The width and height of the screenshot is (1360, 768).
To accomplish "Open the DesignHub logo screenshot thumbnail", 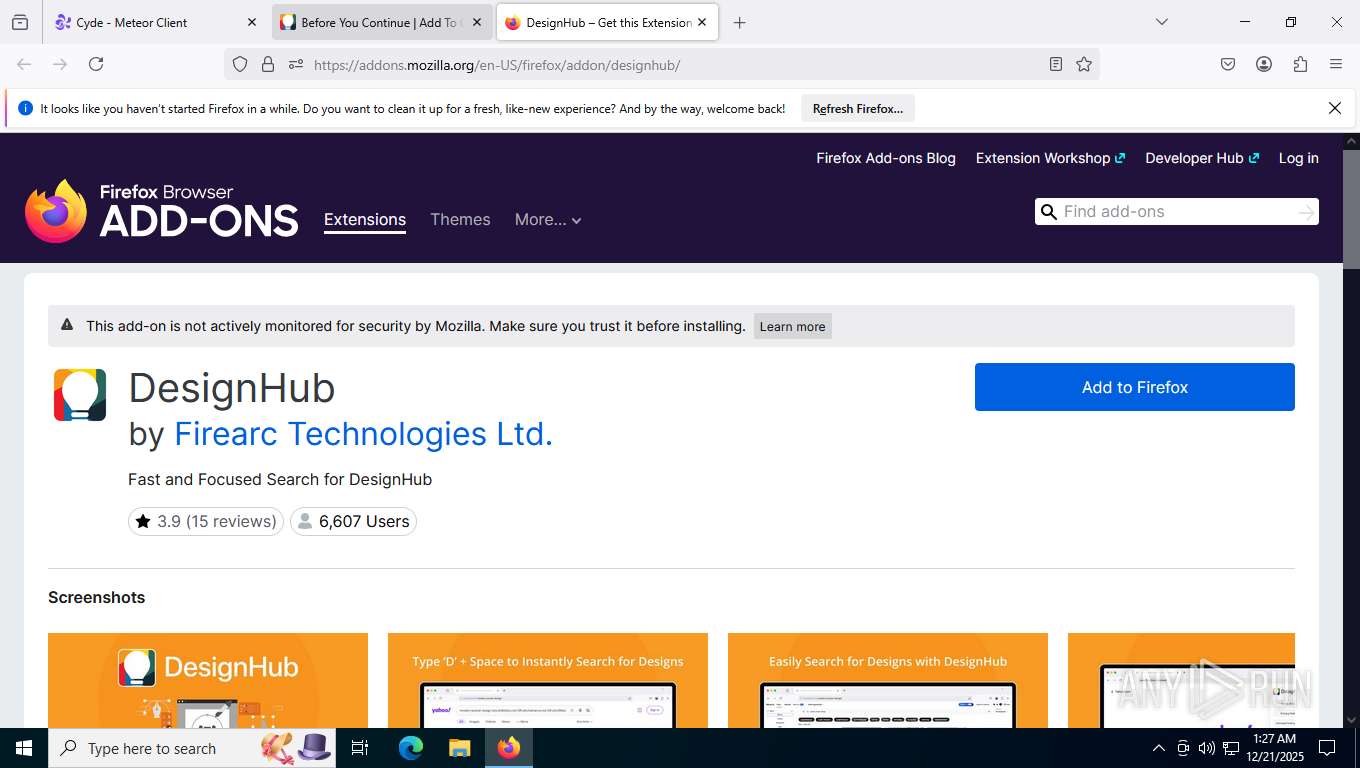I will [208, 680].
